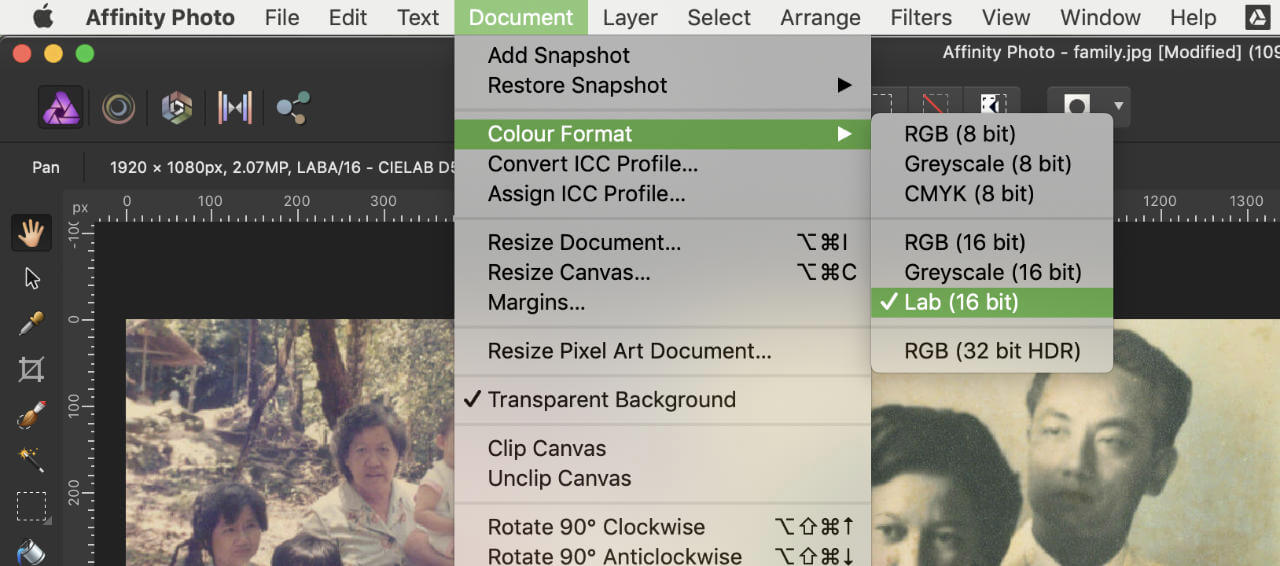Screen dimensions: 1280x566
Task: Choose Greyscale (8 bit) colour format
Action: (991, 164)
